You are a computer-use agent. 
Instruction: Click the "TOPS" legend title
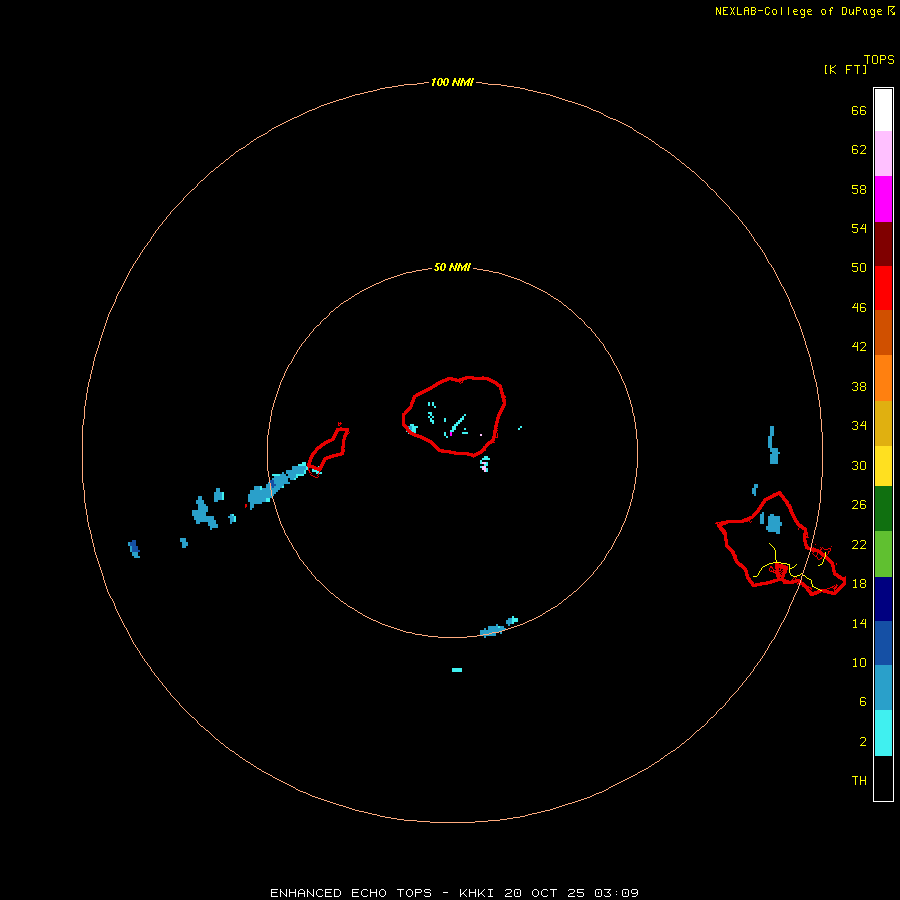click(x=879, y=59)
